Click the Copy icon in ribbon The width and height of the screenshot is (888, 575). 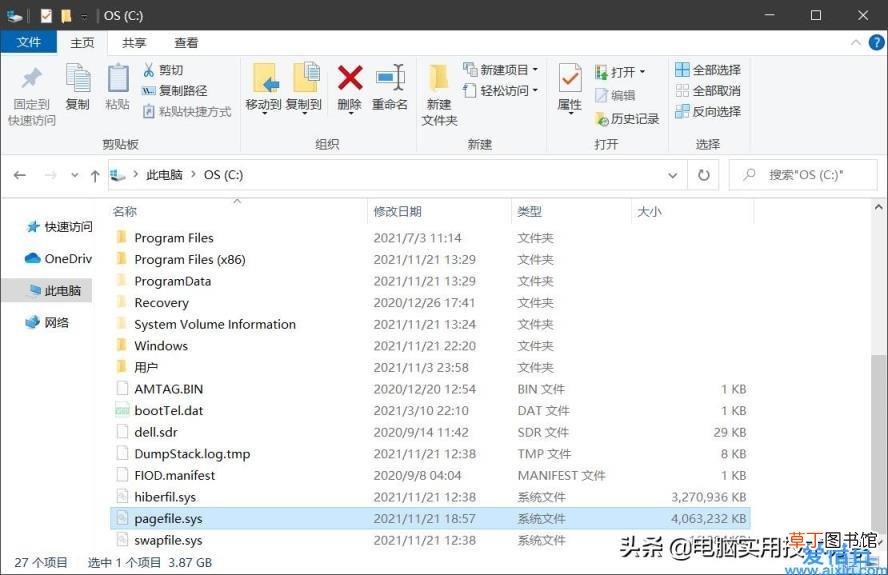pyautogui.click(x=78, y=78)
